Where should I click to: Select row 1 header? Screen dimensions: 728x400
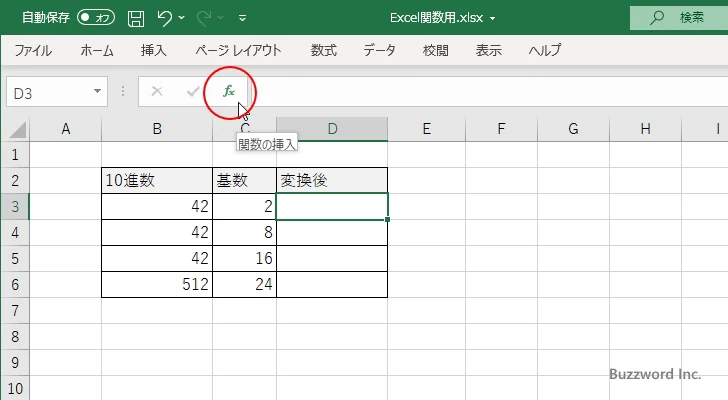pyautogui.click(x=15, y=155)
